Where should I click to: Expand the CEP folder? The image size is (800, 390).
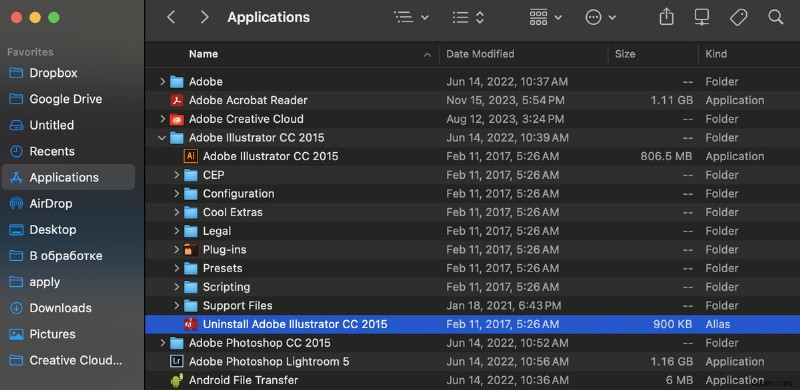(x=177, y=175)
